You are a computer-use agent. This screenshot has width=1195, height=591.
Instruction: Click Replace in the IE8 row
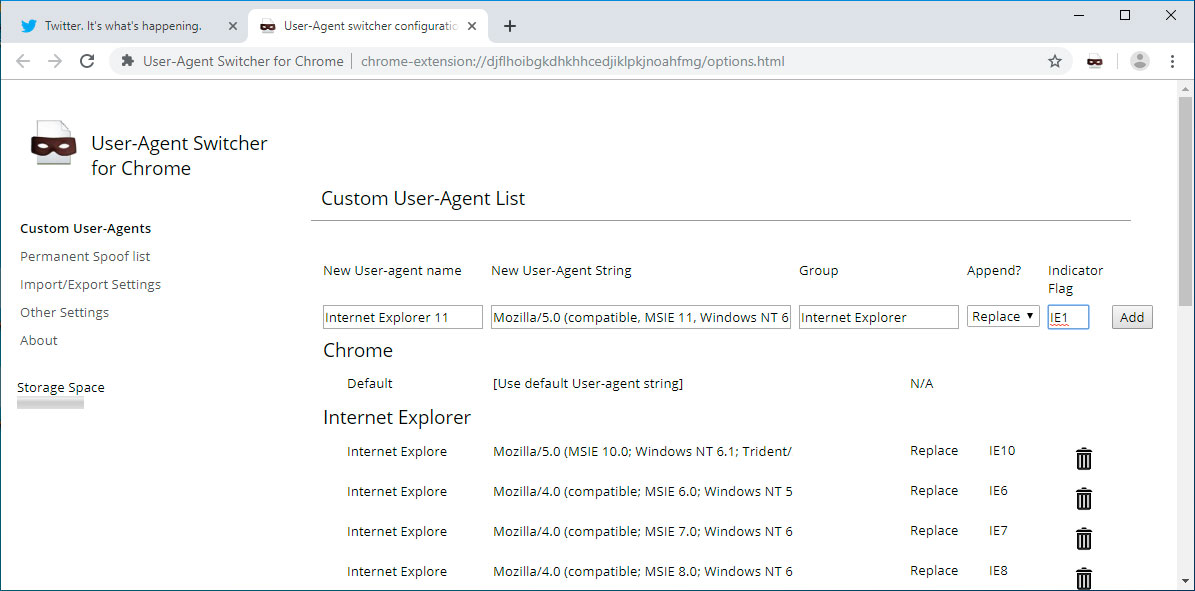point(934,570)
